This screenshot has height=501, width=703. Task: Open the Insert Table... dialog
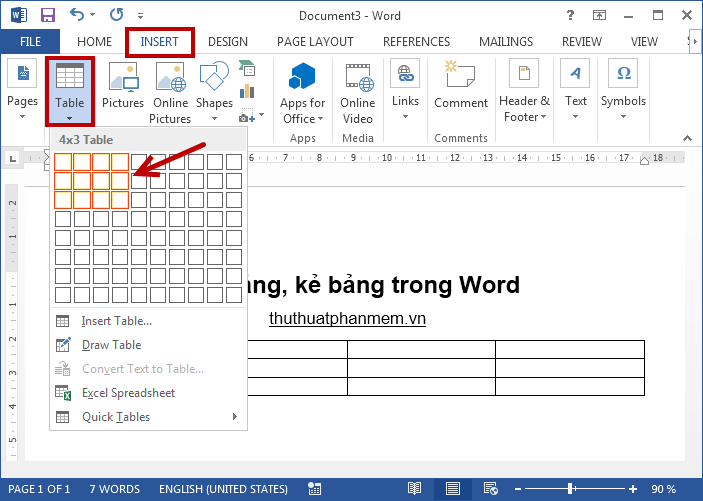pyautogui.click(x=148, y=321)
